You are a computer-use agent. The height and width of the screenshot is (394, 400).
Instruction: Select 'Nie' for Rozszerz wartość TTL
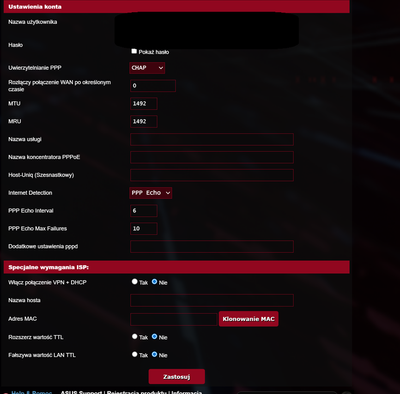pyautogui.click(x=154, y=337)
